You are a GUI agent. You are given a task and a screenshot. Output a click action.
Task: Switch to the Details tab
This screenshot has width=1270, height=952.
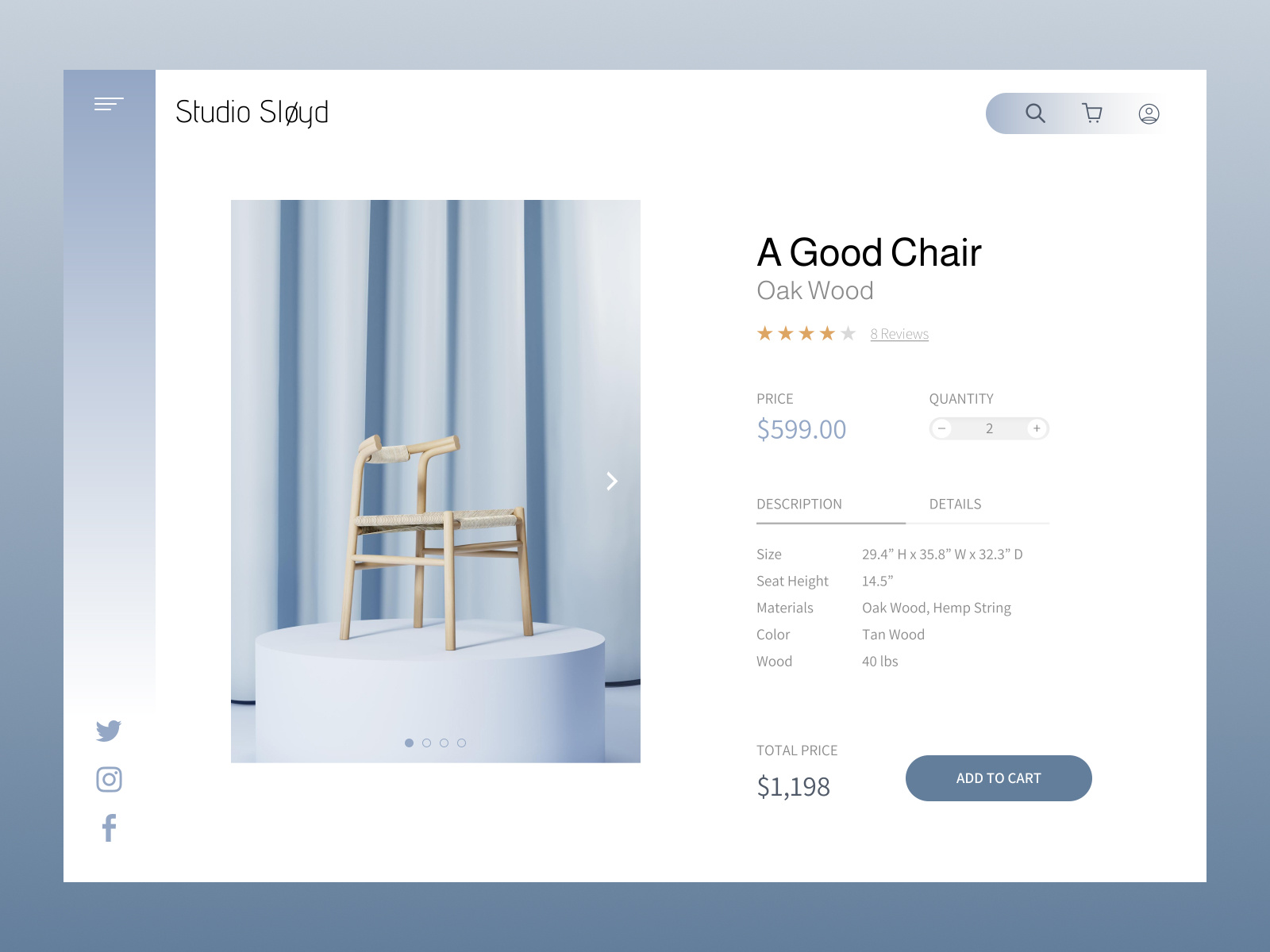coord(955,505)
